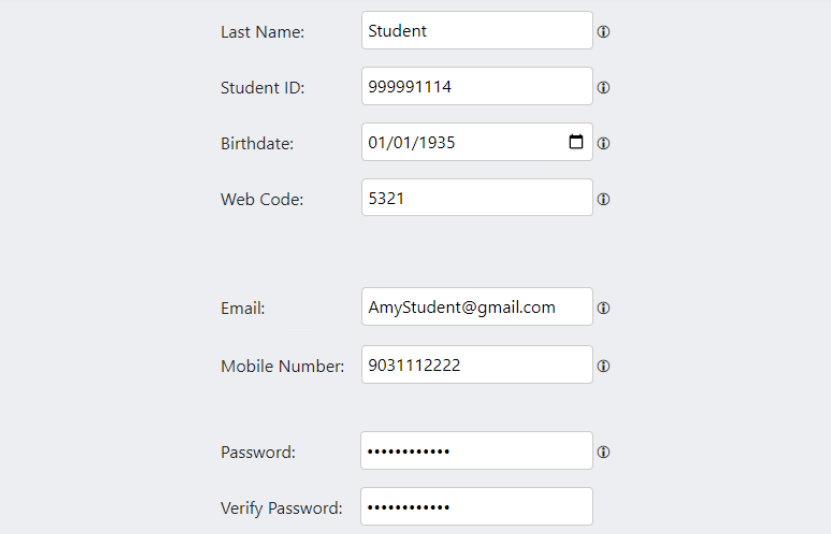Focus the Password entry field
831x534 pixels.
click(476, 451)
